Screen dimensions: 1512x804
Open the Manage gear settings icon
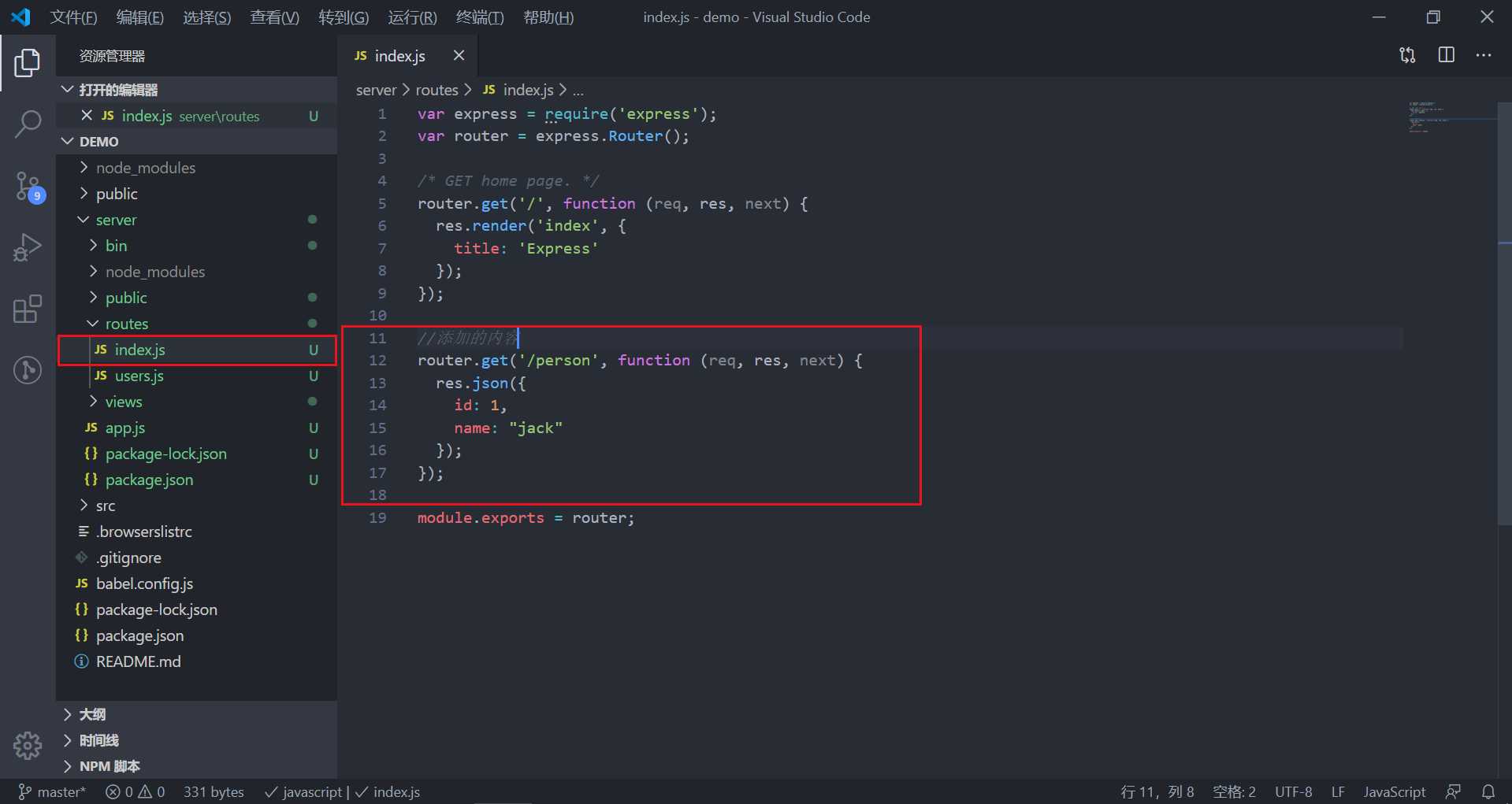pos(28,745)
